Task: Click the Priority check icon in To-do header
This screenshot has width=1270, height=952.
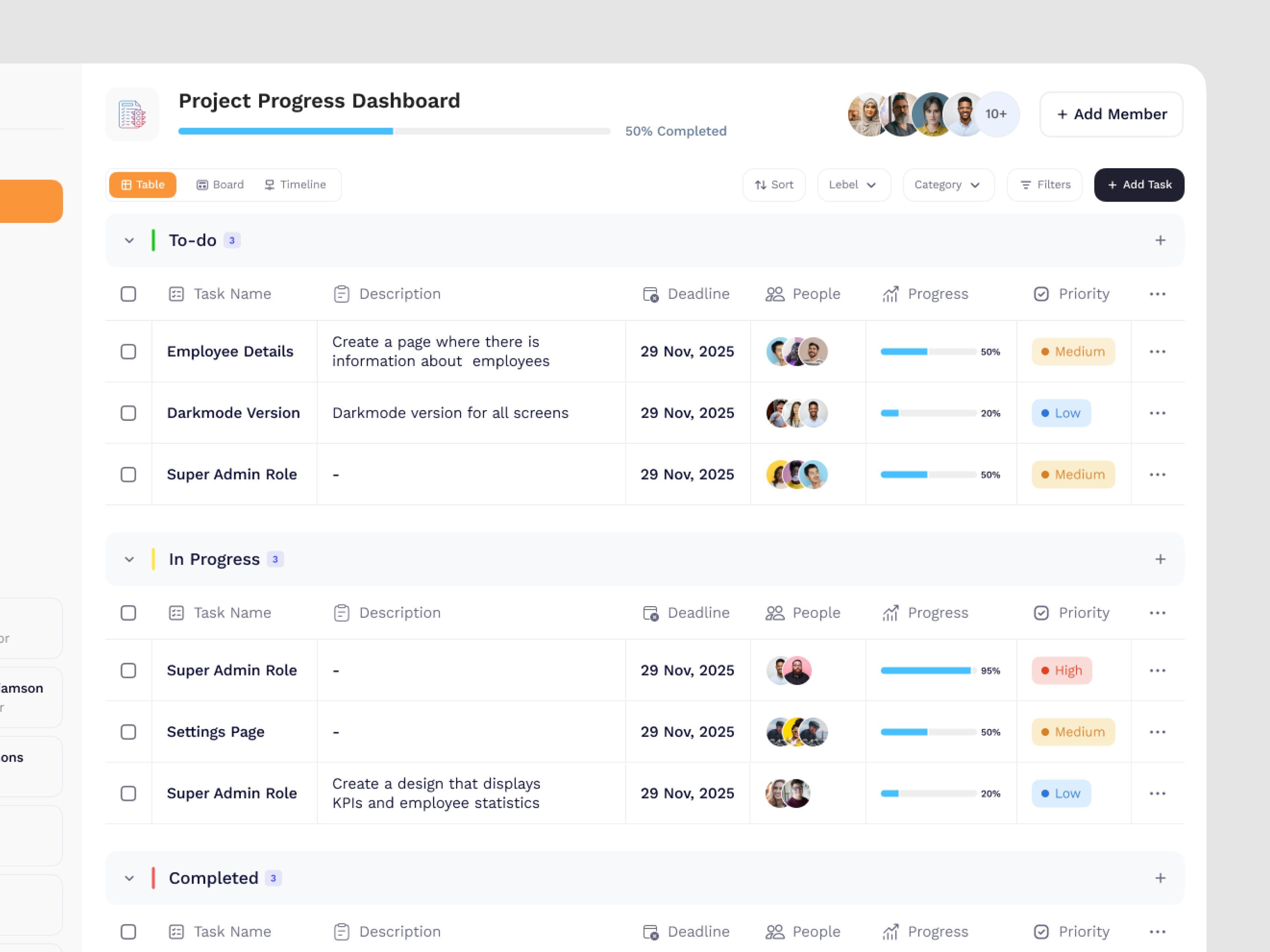Action: click(1041, 294)
